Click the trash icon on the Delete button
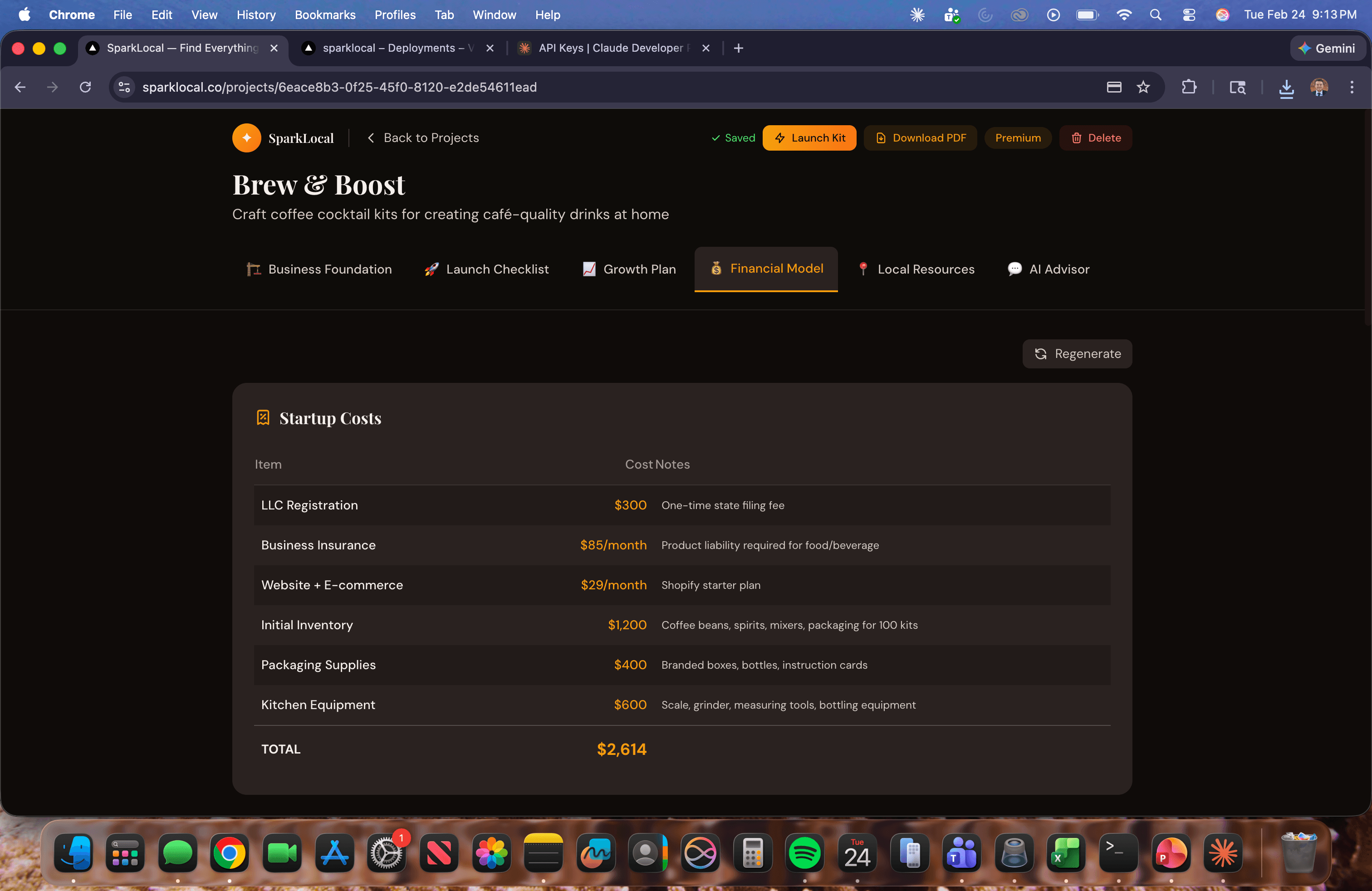 (1076, 138)
